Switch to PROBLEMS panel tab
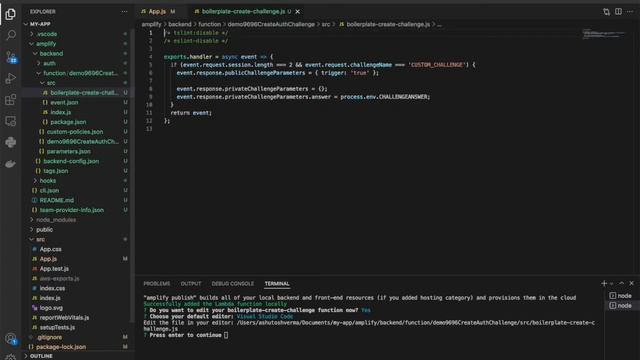This screenshot has height=360, width=640. click(157, 284)
